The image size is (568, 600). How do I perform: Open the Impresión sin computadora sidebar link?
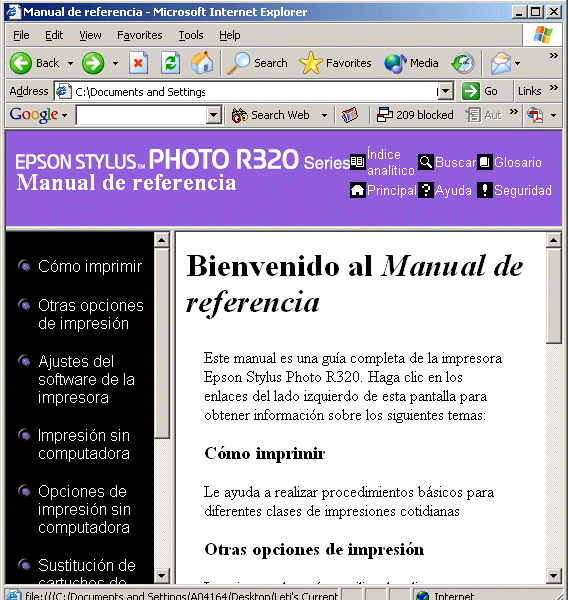click(x=84, y=444)
